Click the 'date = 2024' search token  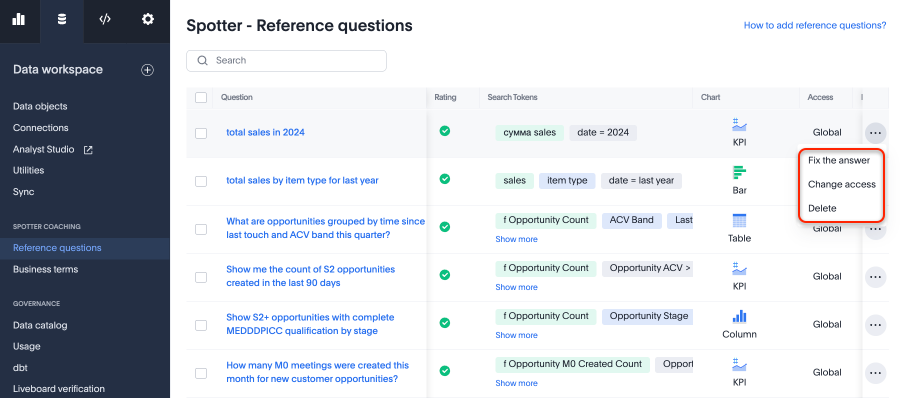pyautogui.click(x=603, y=133)
